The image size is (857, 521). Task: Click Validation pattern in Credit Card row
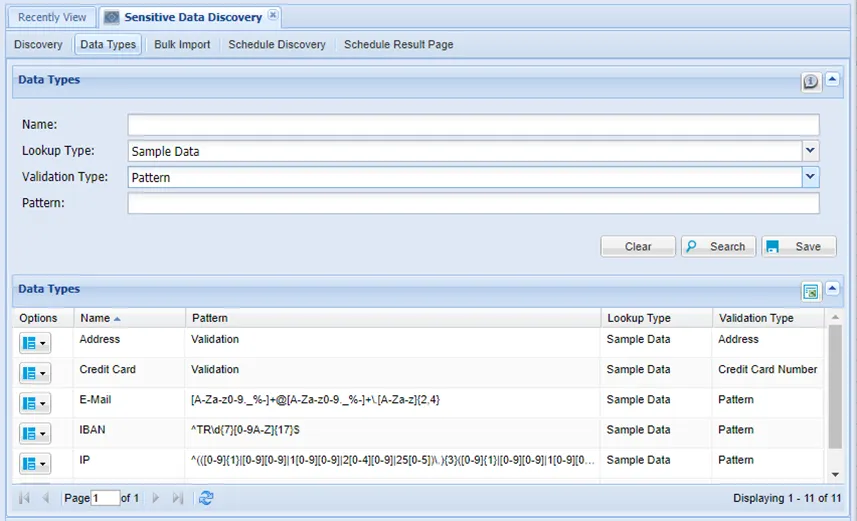(215, 369)
